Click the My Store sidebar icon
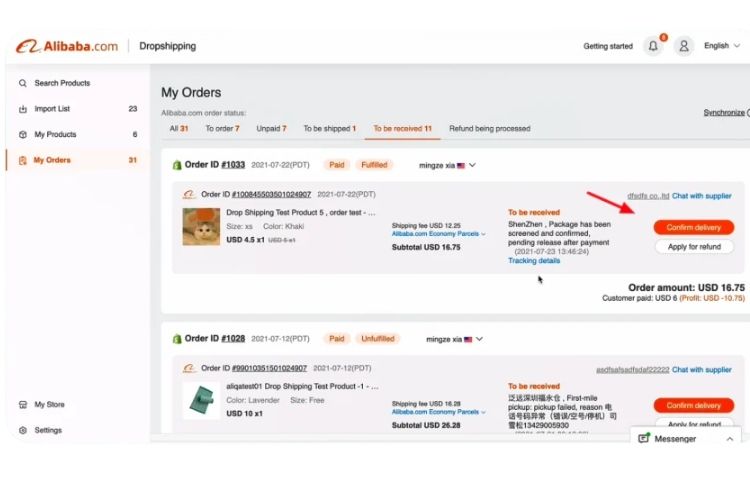This screenshot has height=500, width=750. (x=22, y=405)
